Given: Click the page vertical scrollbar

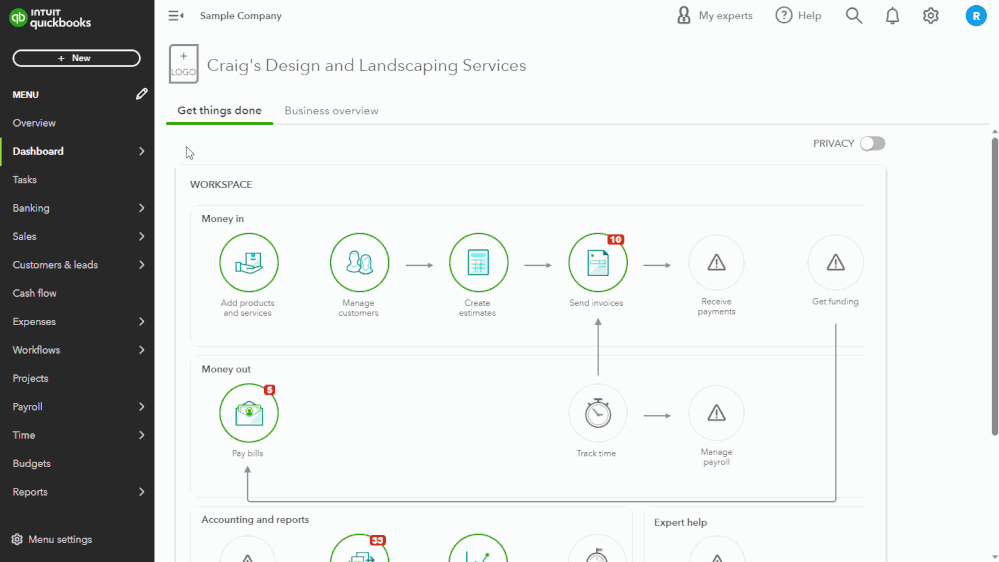Looking at the screenshot, I should click(995, 287).
